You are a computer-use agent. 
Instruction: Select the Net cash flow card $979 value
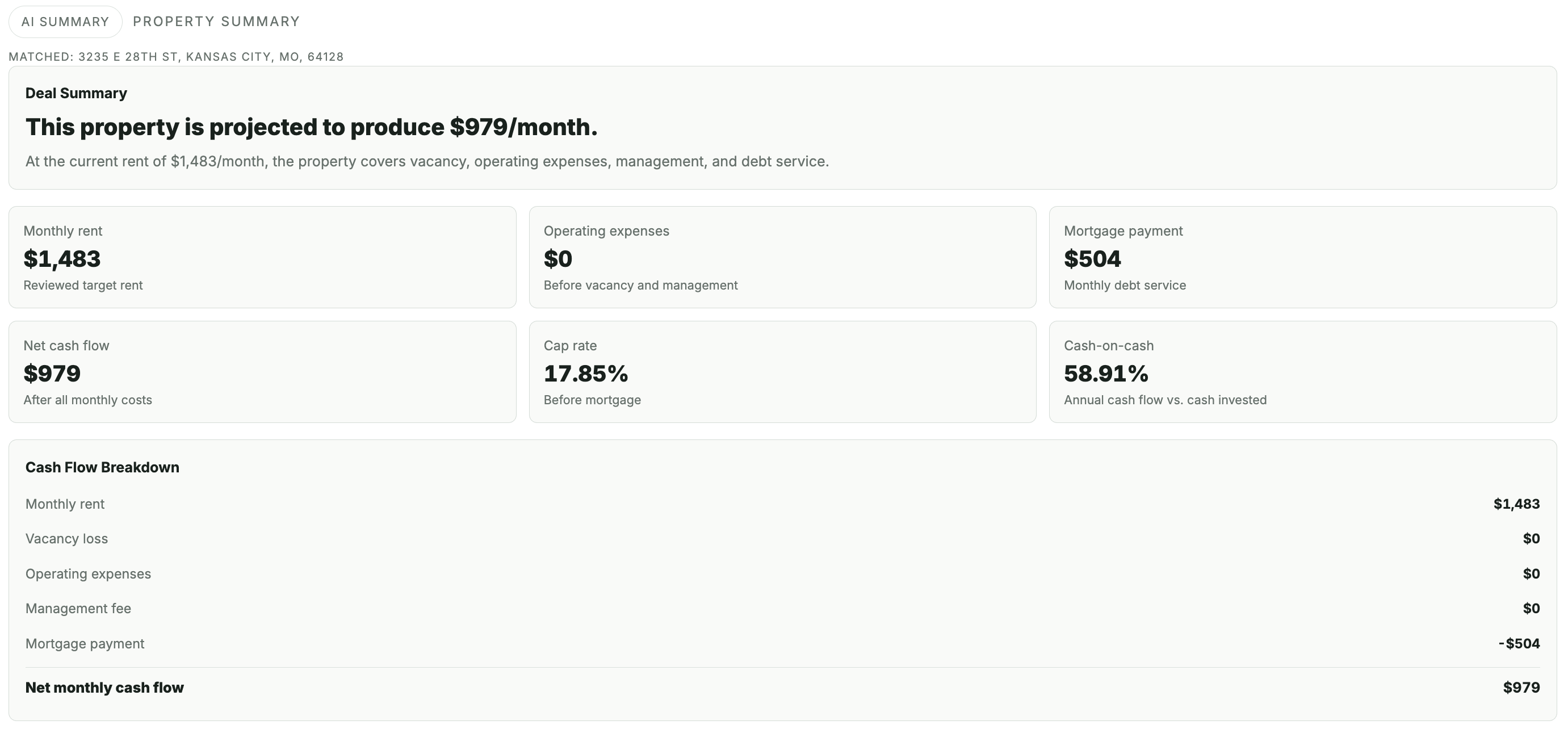[52, 374]
